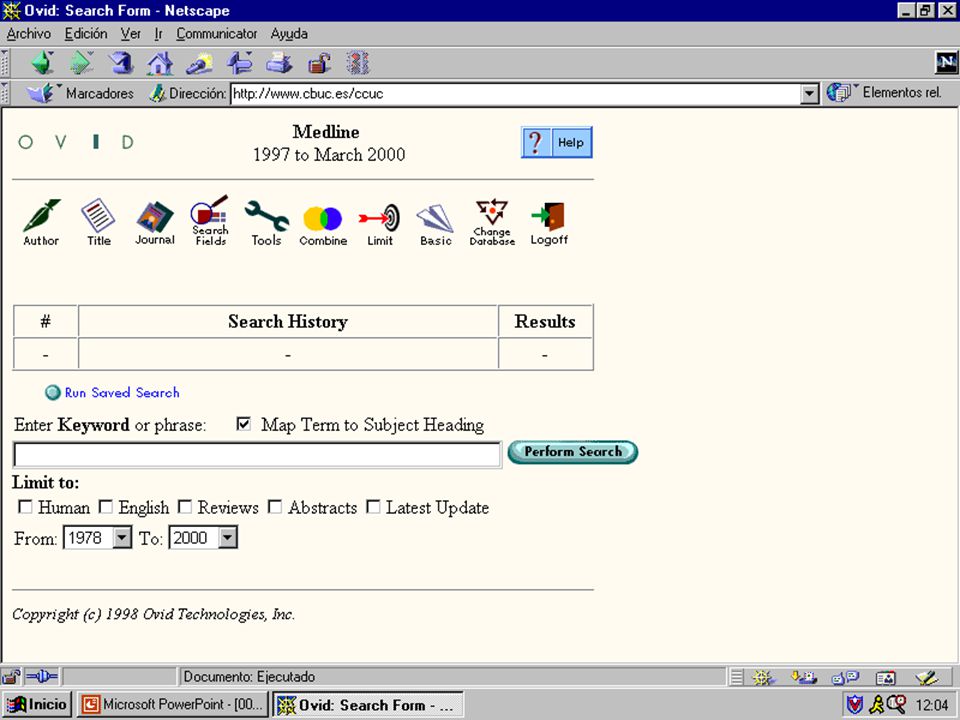
Task: Click the Help button label
Action: click(x=571, y=143)
